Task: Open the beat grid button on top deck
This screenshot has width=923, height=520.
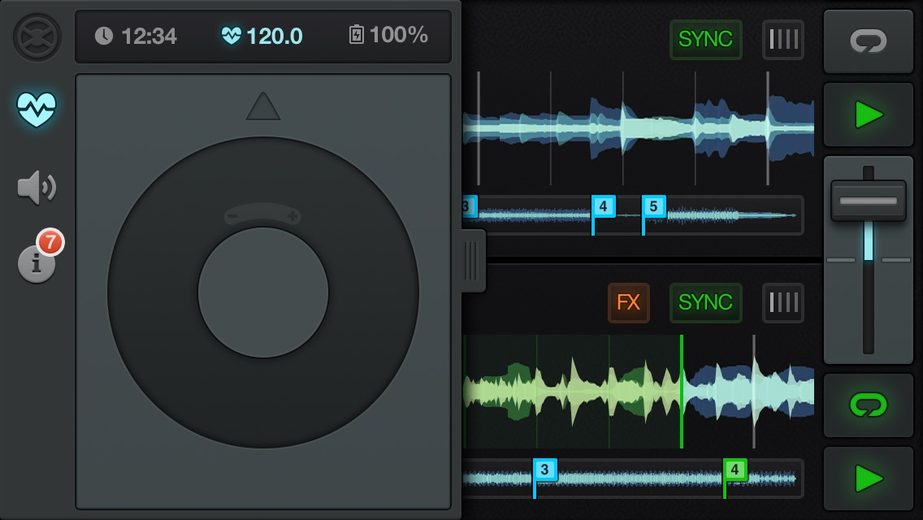Action: (783, 39)
